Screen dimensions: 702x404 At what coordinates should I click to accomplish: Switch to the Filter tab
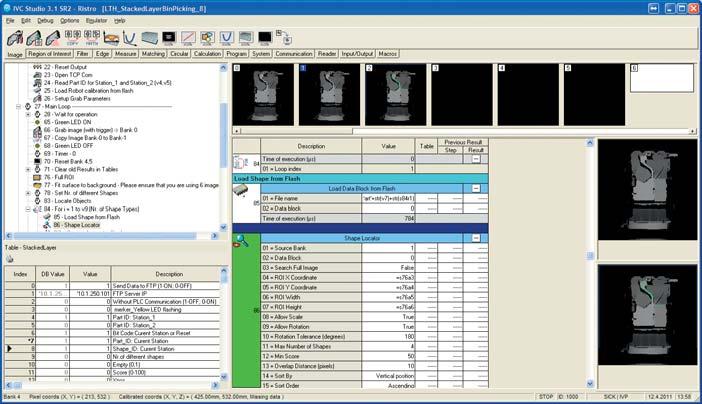click(x=83, y=54)
